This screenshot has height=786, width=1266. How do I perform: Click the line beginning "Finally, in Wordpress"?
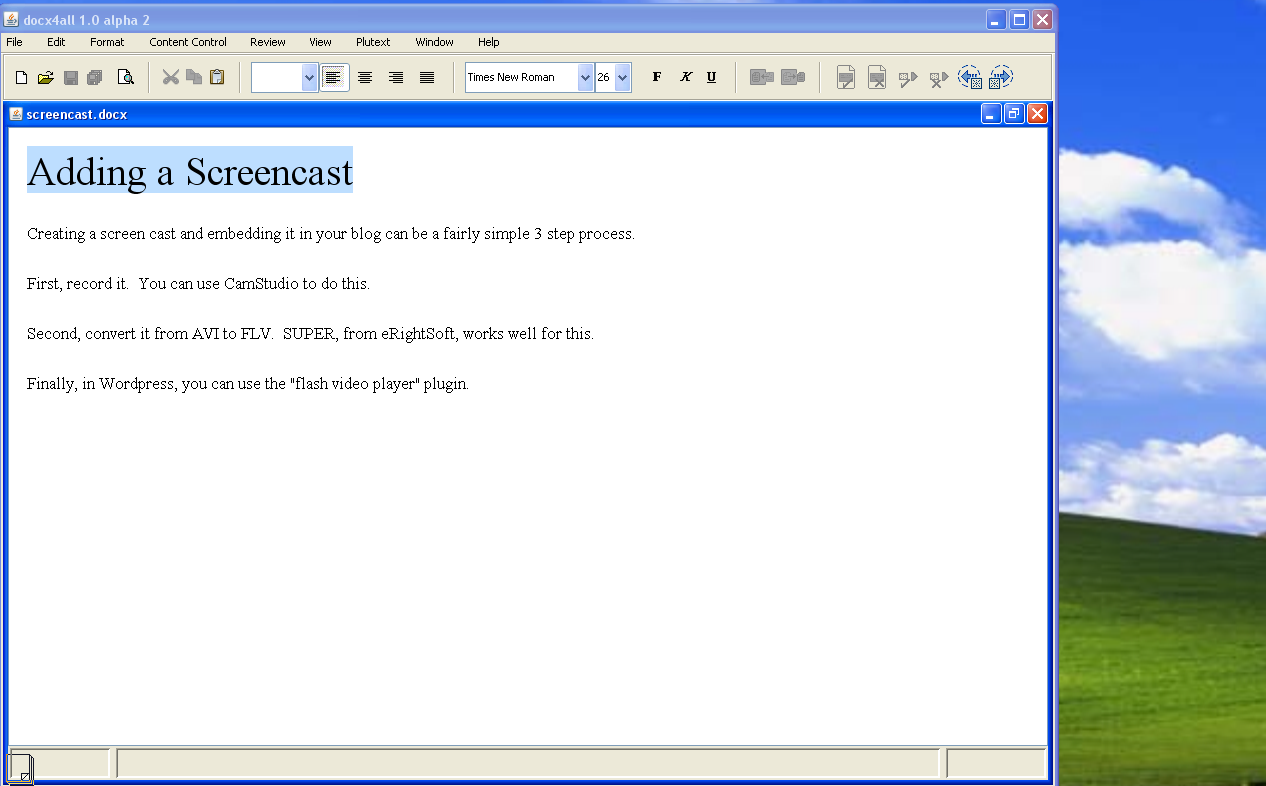248,384
